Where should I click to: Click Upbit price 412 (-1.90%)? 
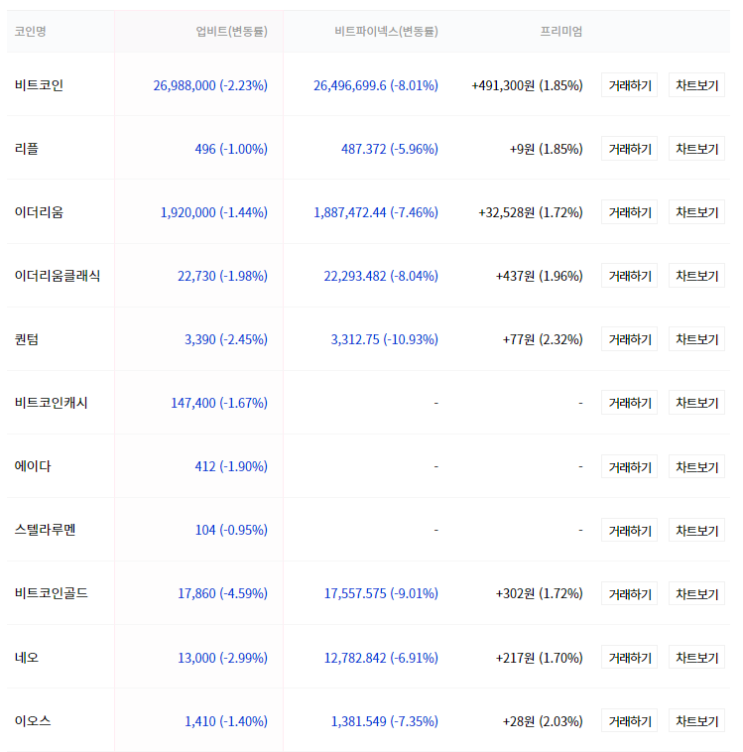coord(231,467)
